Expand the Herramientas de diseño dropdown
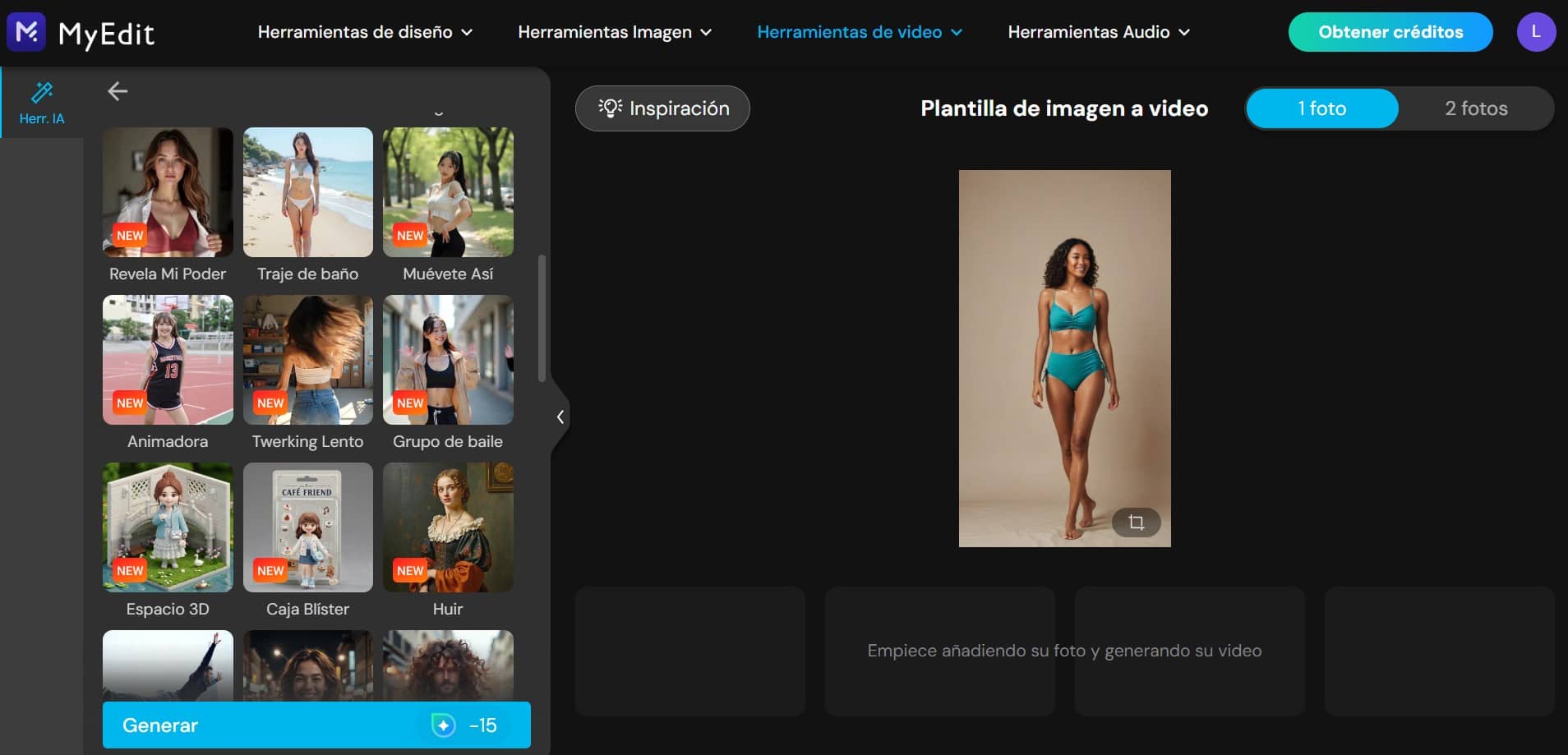Screen dimensions: 1568x755 [365, 32]
